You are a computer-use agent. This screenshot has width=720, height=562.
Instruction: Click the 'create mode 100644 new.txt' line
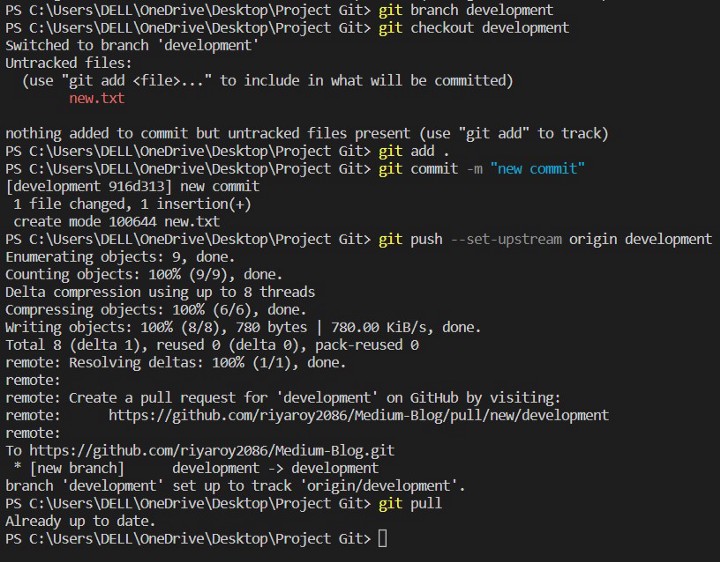[x=117, y=222]
